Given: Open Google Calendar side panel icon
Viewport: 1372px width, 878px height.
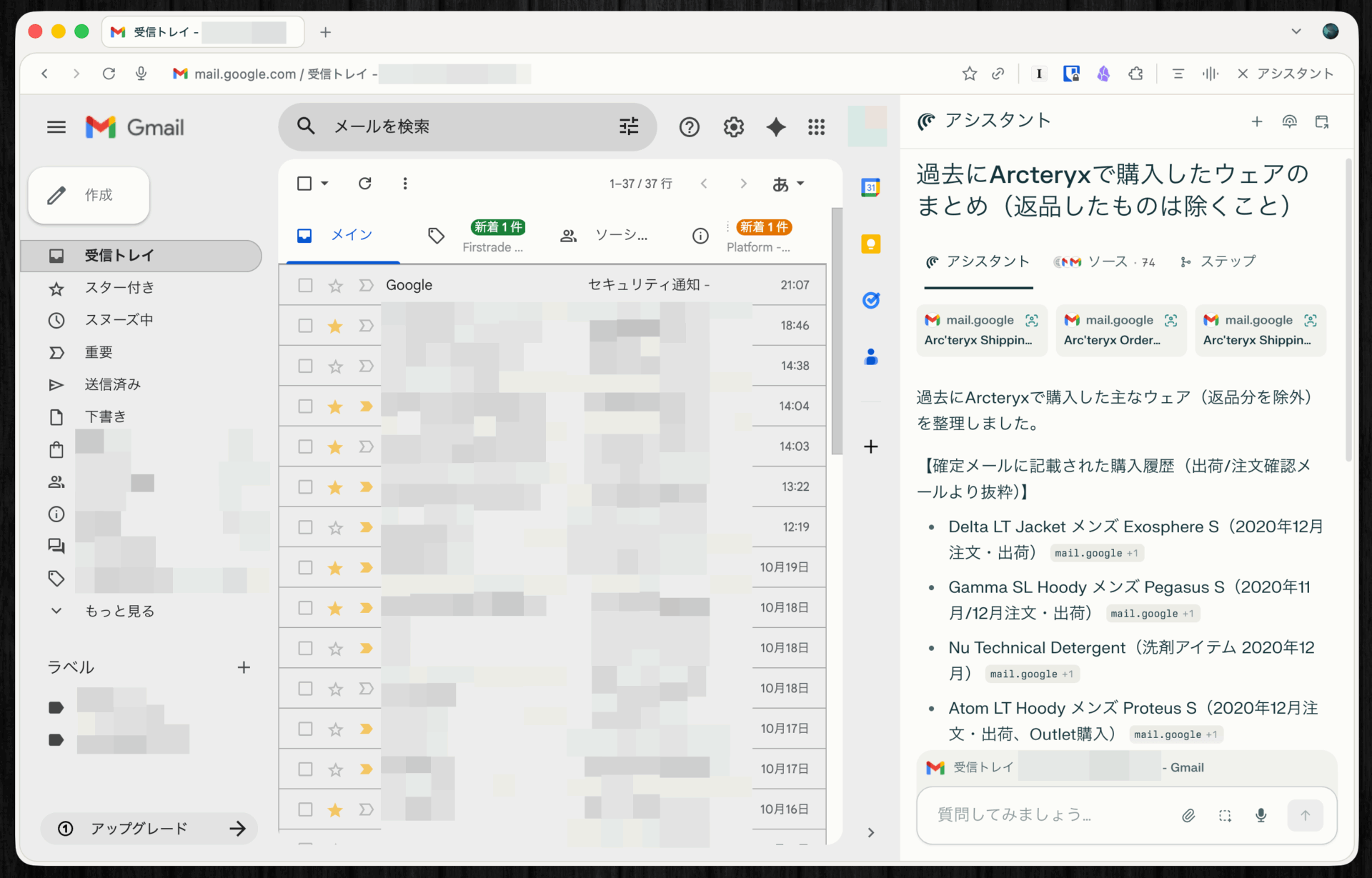Looking at the screenshot, I should 870,188.
